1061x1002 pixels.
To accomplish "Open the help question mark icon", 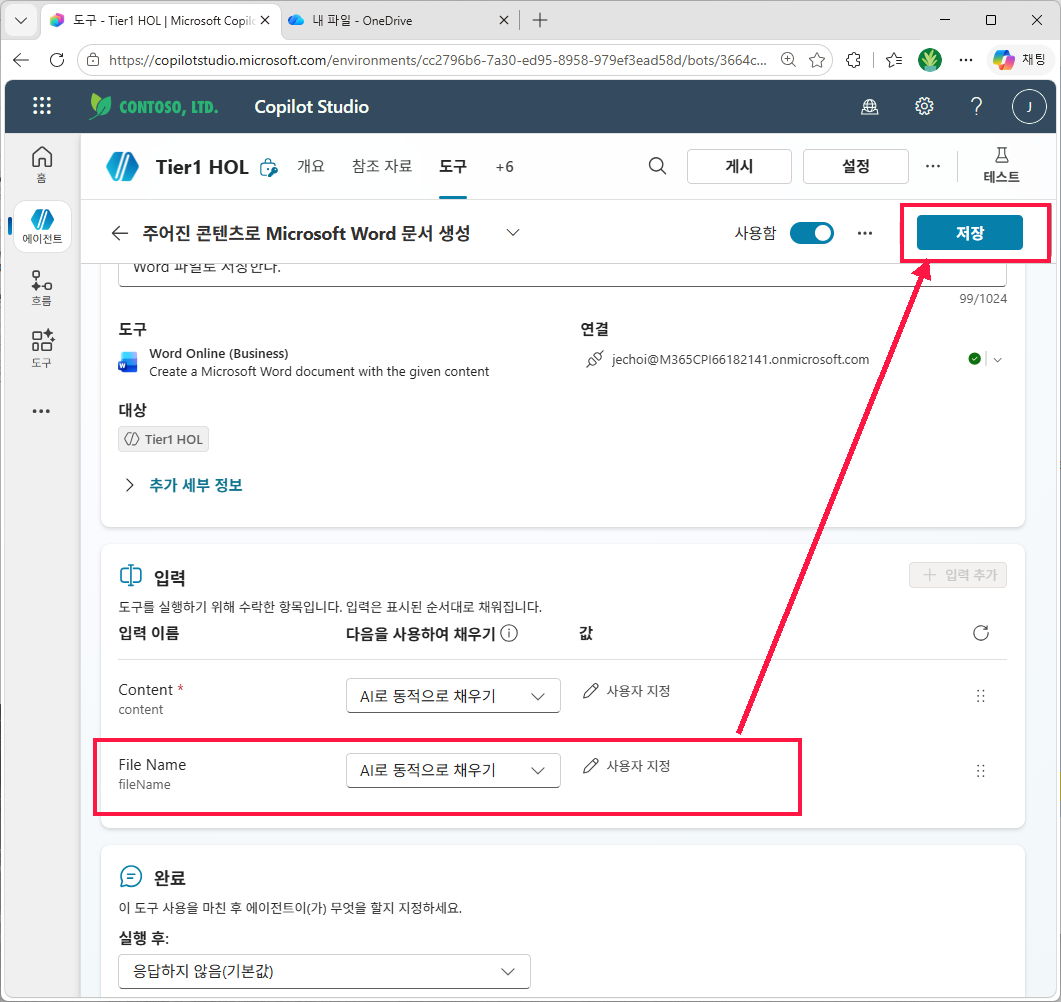I will click(x=976, y=106).
